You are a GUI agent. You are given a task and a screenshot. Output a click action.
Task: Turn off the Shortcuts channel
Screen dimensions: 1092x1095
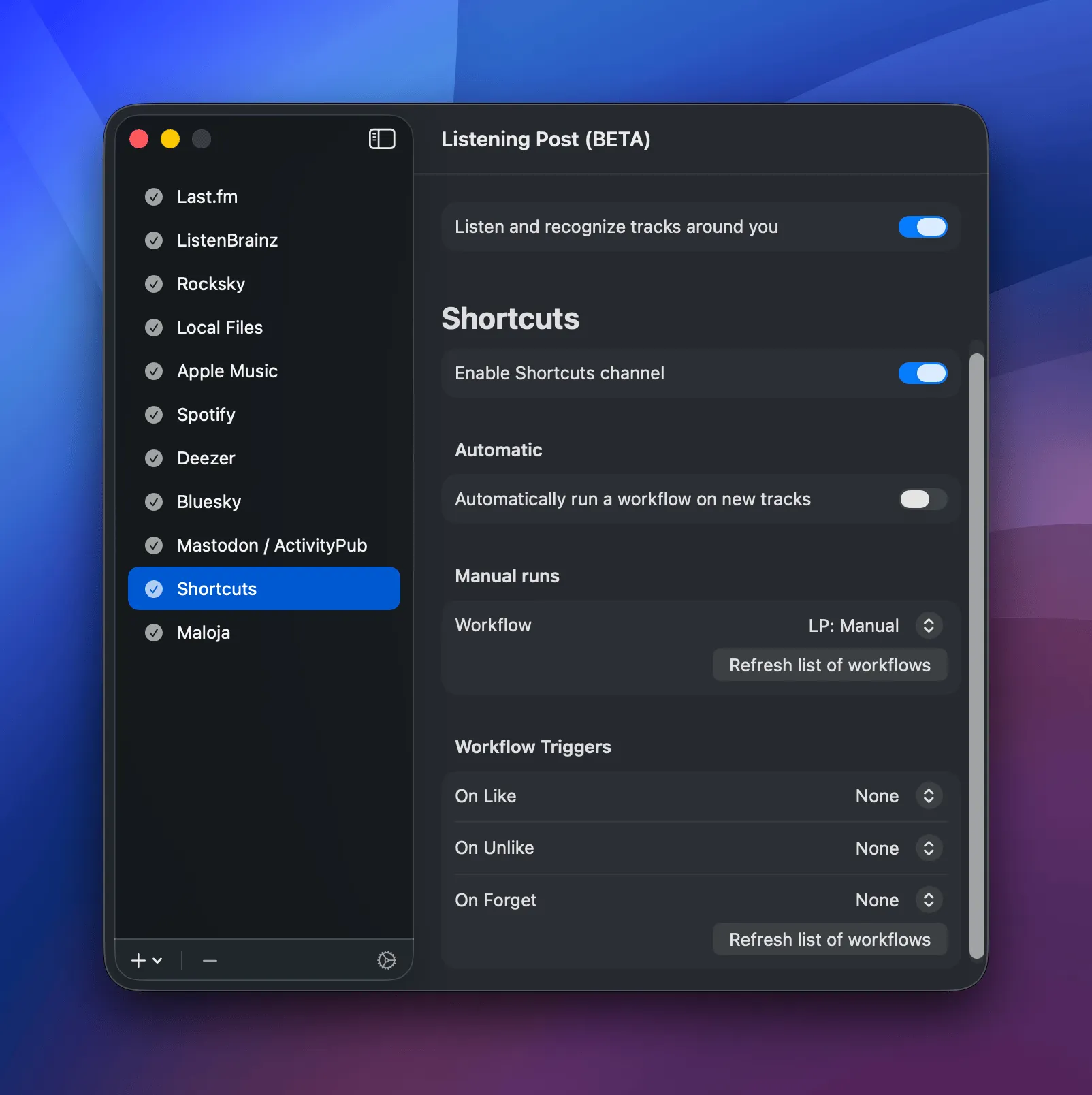click(923, 373)
